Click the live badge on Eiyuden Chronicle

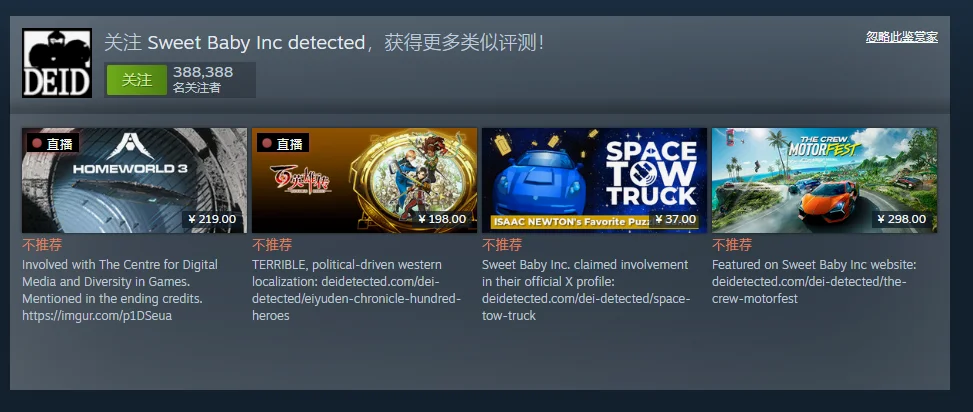(283, 143)
